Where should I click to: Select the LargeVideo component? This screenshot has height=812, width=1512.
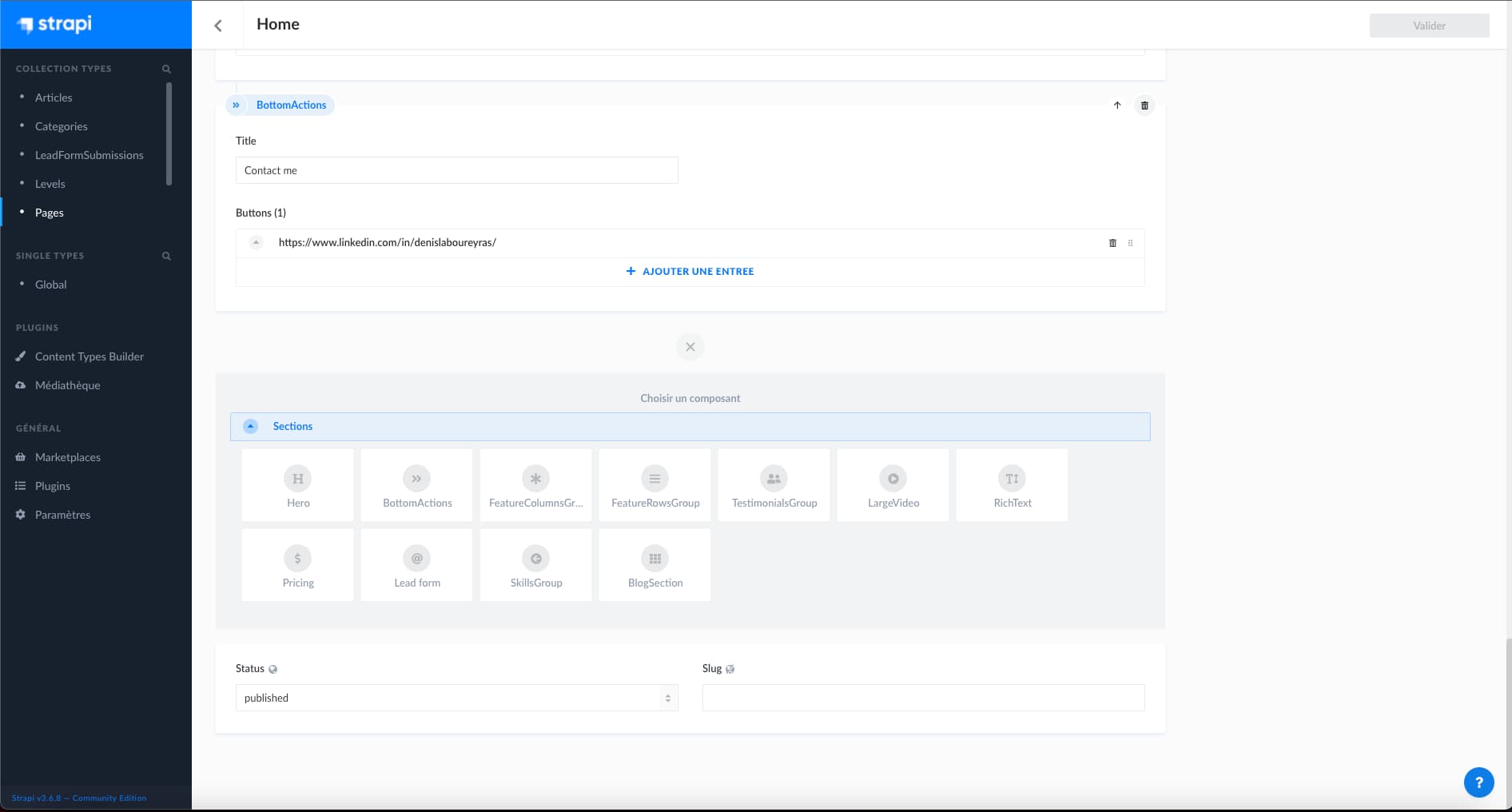click(893, 484)
